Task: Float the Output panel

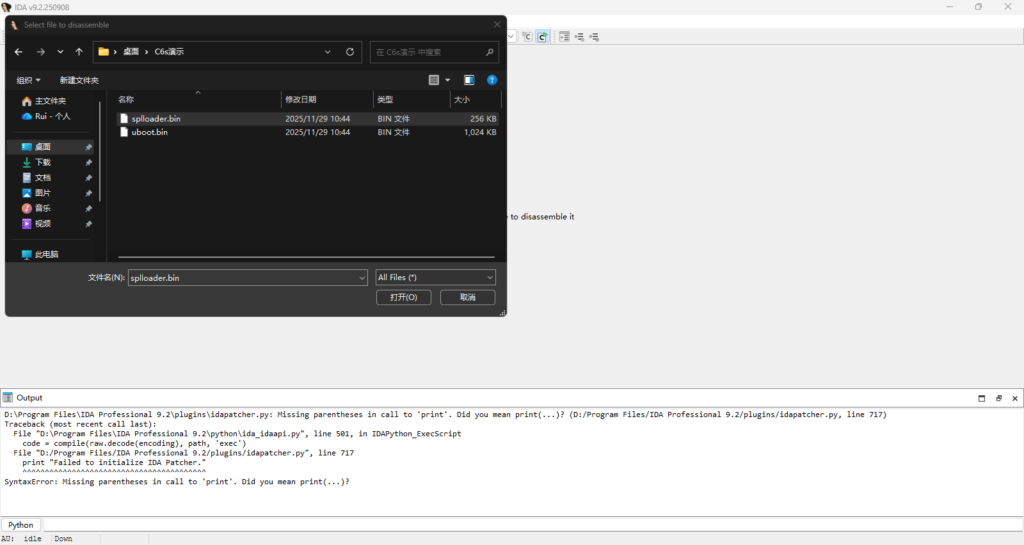Action: pos(998,398)
